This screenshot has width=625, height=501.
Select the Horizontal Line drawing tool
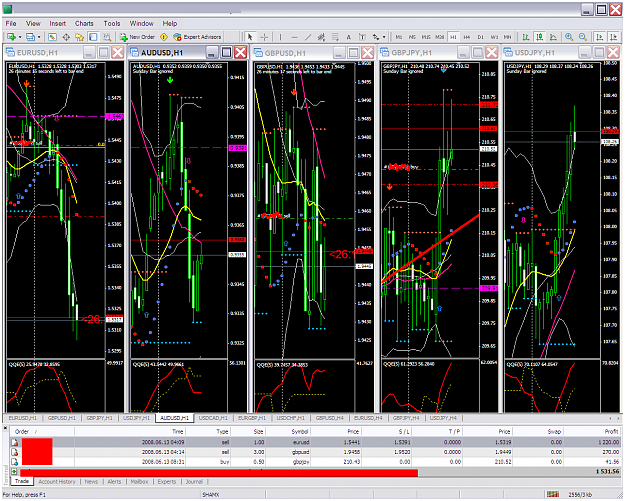[294, 37]
